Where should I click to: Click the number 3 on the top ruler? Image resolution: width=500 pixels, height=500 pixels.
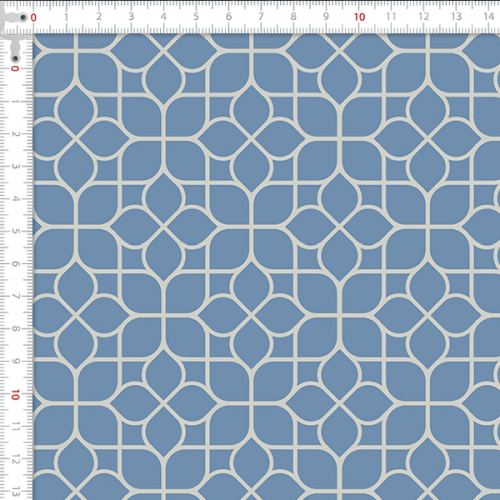click(x=131, y=16)
